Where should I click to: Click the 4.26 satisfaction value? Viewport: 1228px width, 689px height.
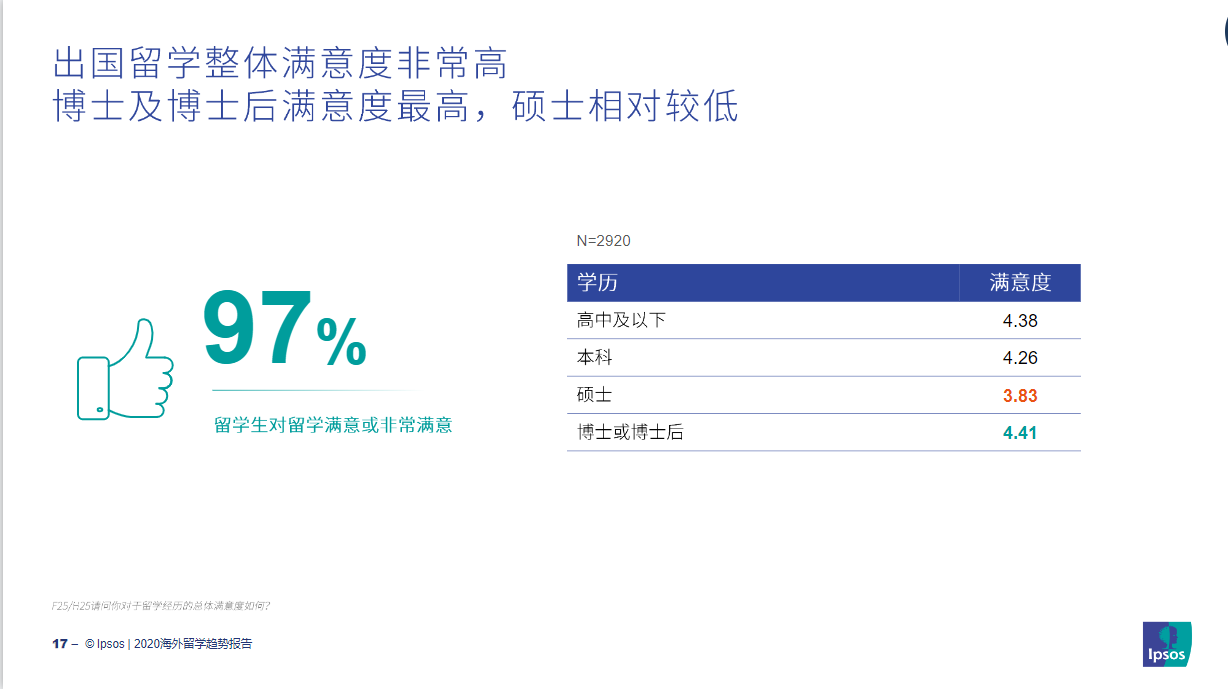(1020, 358)
